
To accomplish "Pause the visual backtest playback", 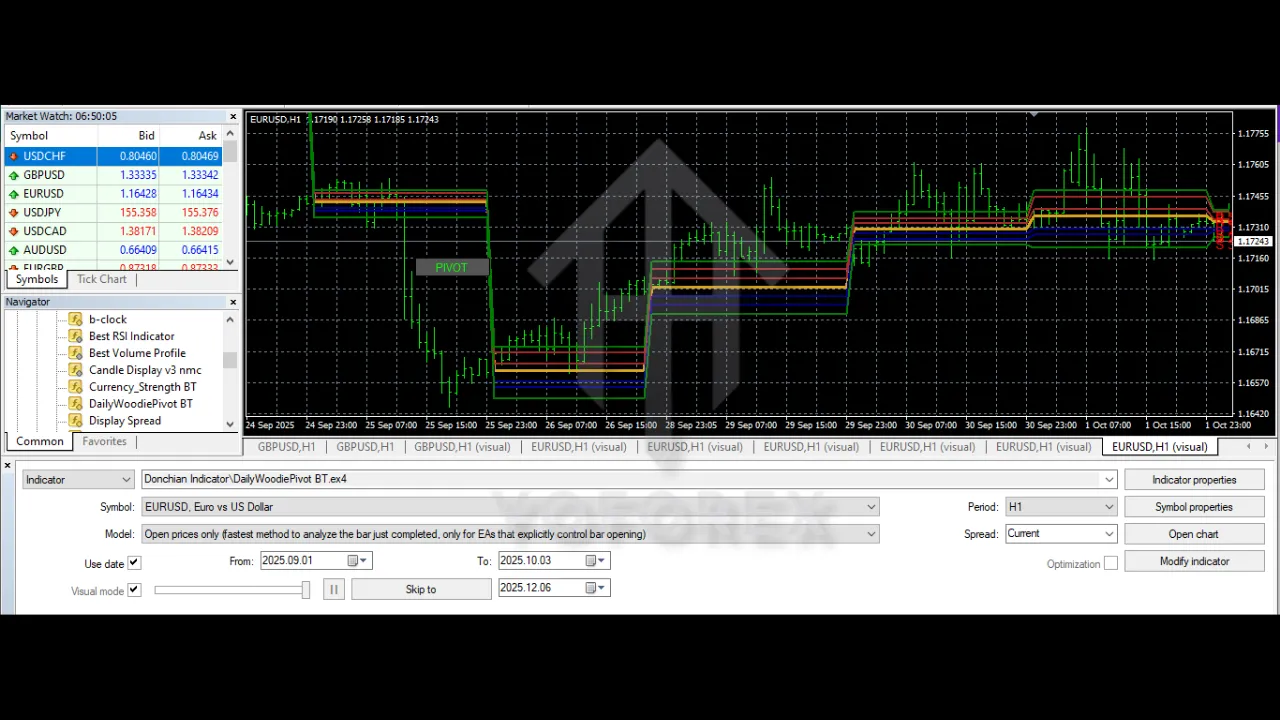I will tap(334, 589).
